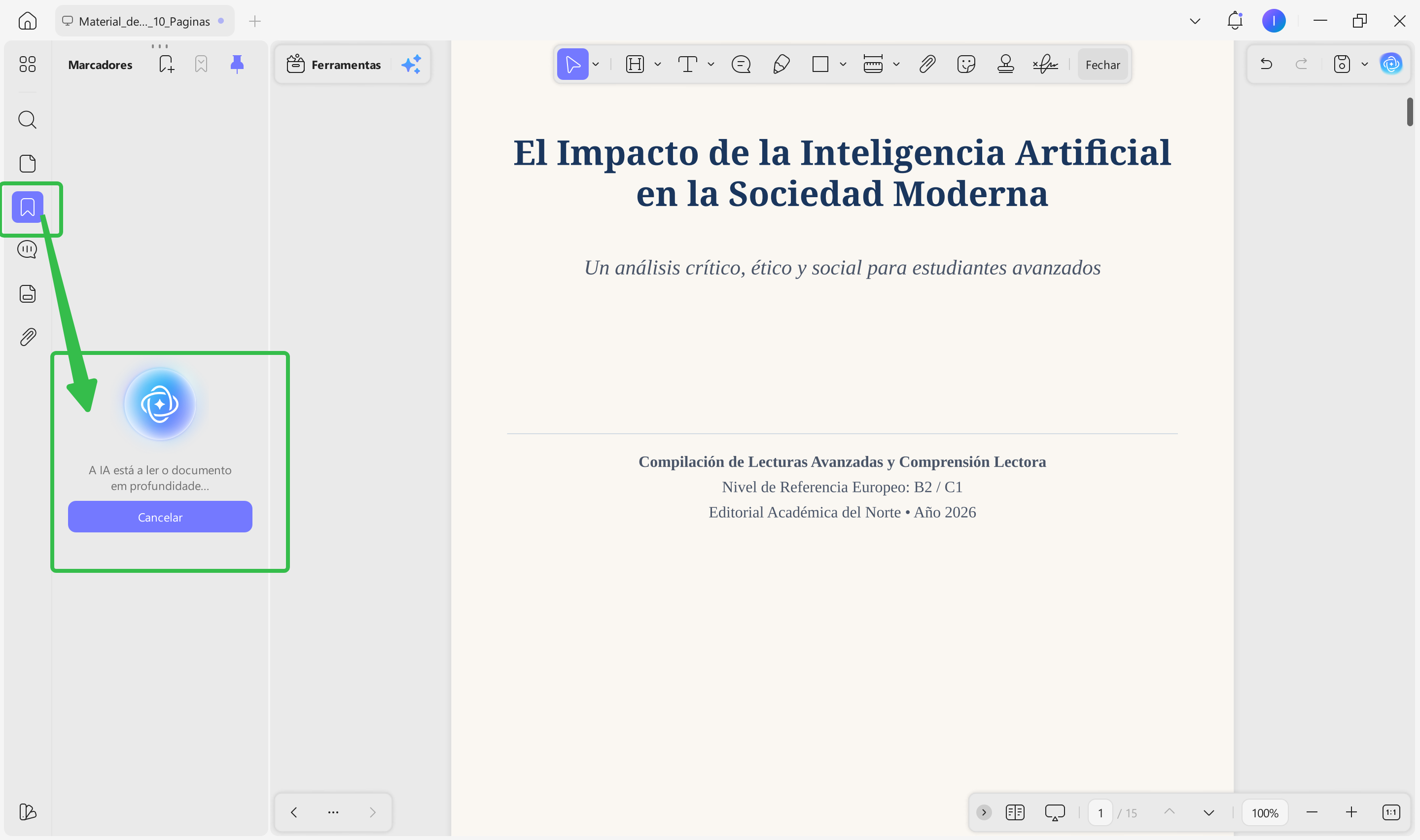Open the AI sparkle assistant next to Ferramentas
1420x840 pixels.
coord(411,64)
